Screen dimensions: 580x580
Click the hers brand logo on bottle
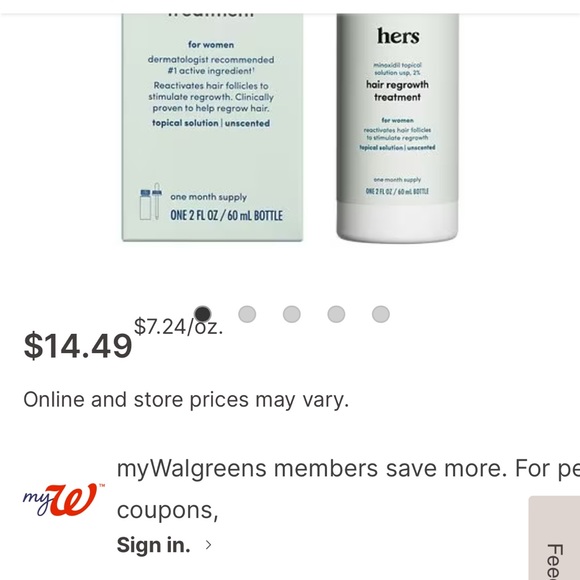pyautogui.click(x=398, y=36)
